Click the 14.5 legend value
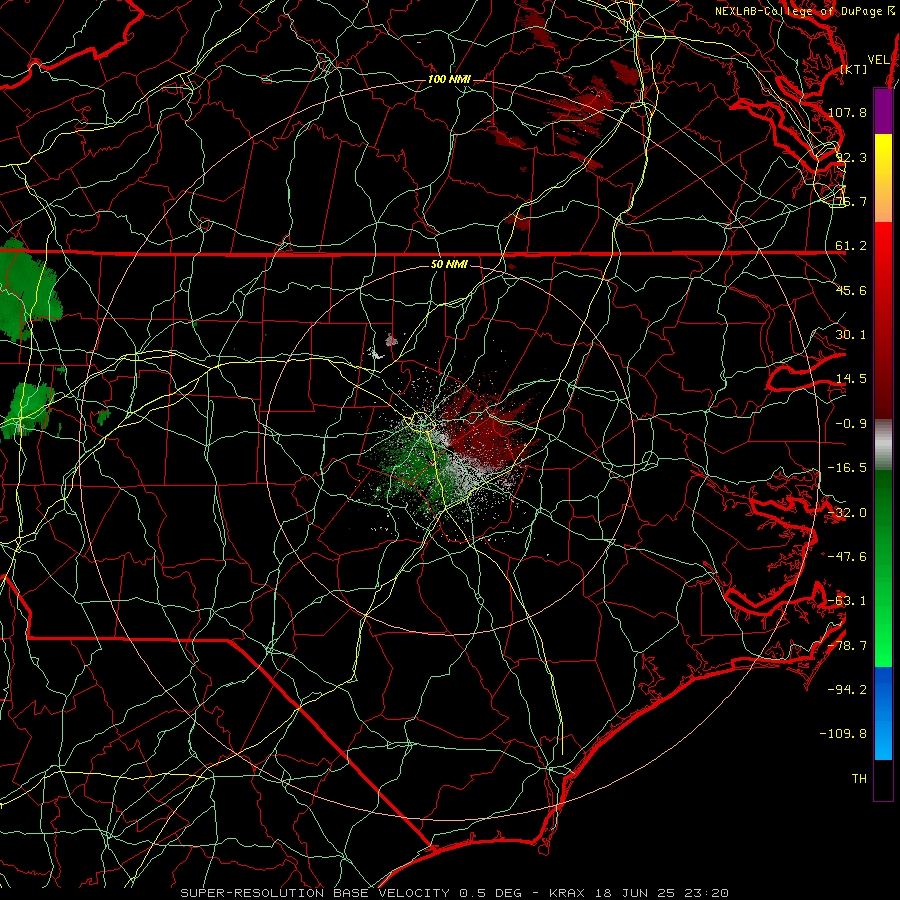900x900 pixels. (851, 379)
